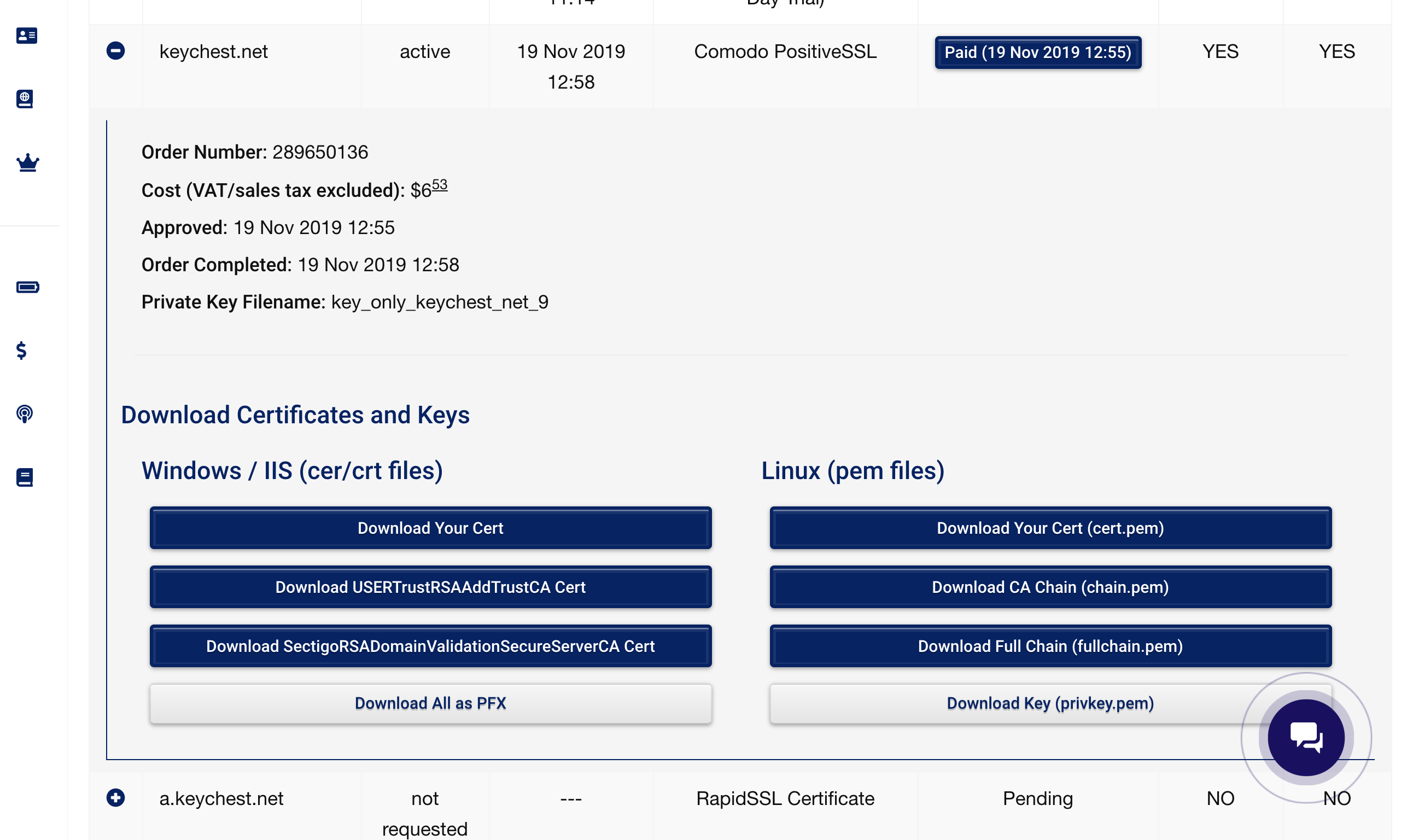Open the book documentation icon in sidebar
Screen dimensions: 1401x840
click(25, 477)
